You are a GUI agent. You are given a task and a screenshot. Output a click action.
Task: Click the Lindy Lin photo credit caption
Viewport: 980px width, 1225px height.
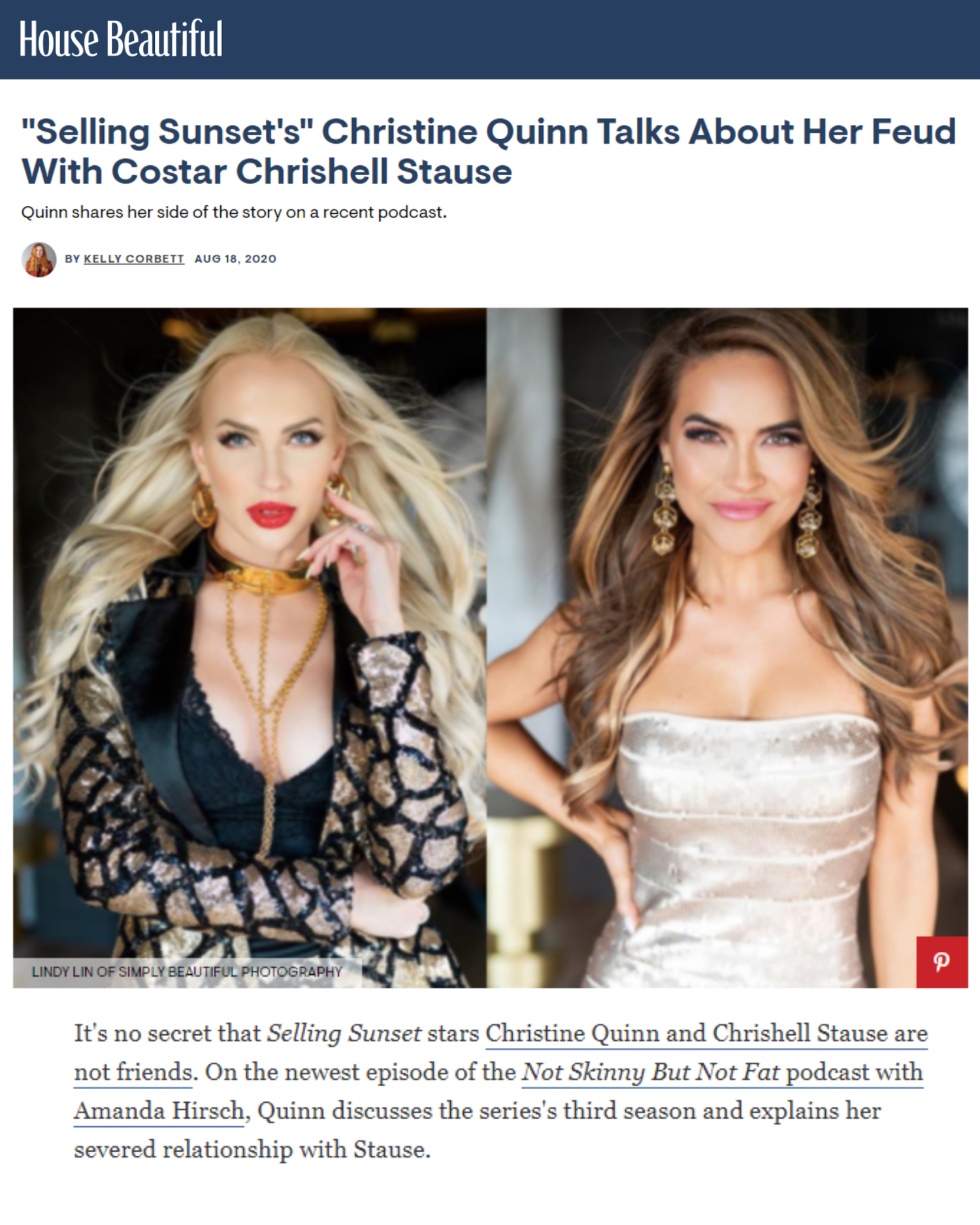[187, 972]
